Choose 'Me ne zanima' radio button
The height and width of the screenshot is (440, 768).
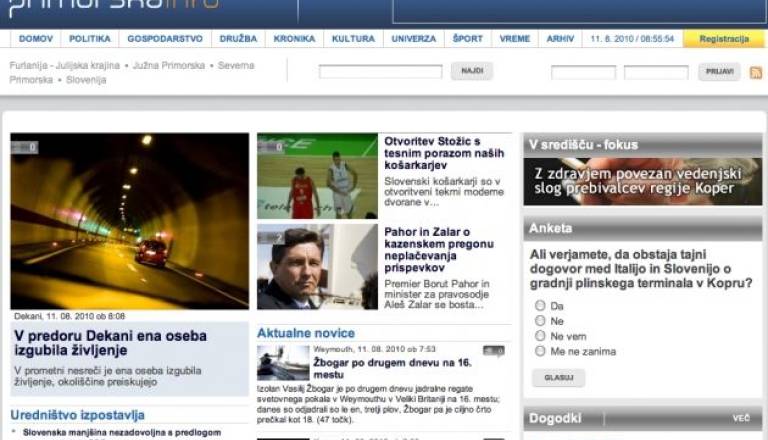[541, 351]
